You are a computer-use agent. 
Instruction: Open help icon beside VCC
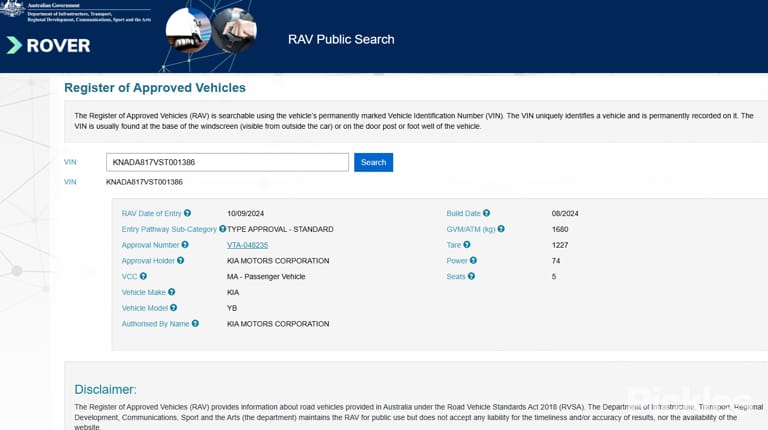pos(143,276)
